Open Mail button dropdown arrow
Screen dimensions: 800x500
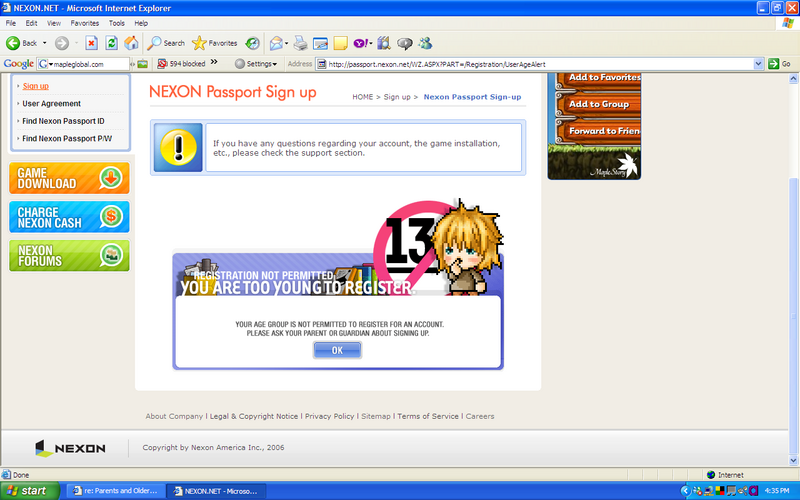[x=286, y=43]
